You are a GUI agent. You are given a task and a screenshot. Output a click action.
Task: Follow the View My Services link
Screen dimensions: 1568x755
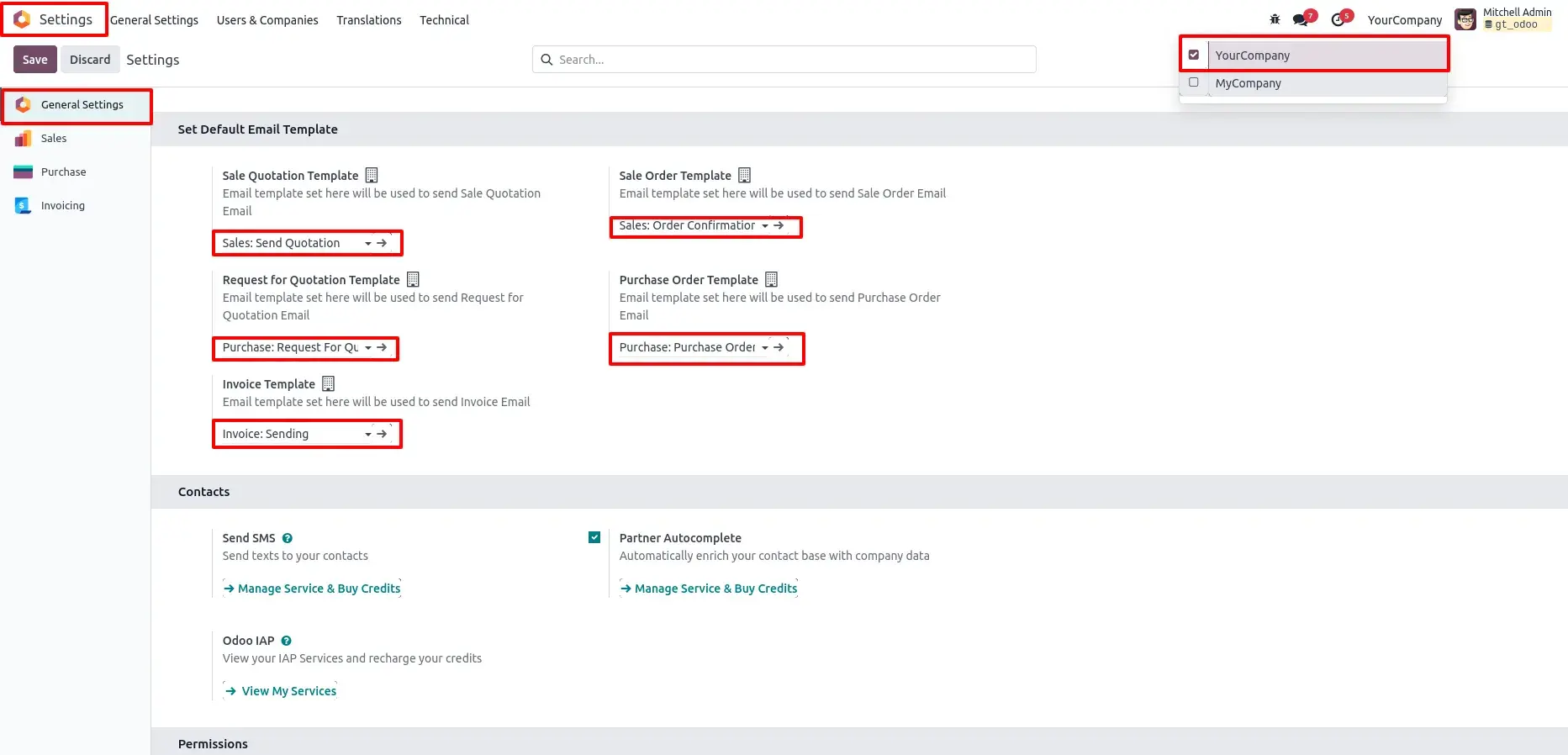pos(281,691)
